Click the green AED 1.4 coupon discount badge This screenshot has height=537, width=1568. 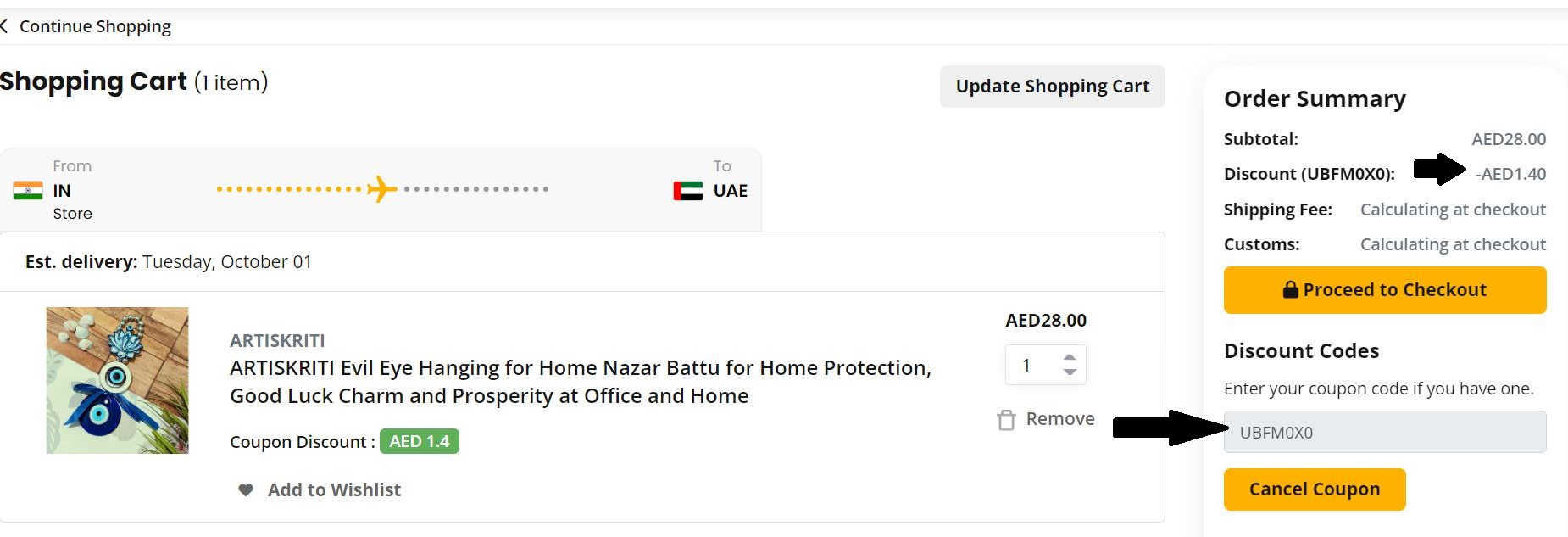pyautogui.click(x=418, y=442)
